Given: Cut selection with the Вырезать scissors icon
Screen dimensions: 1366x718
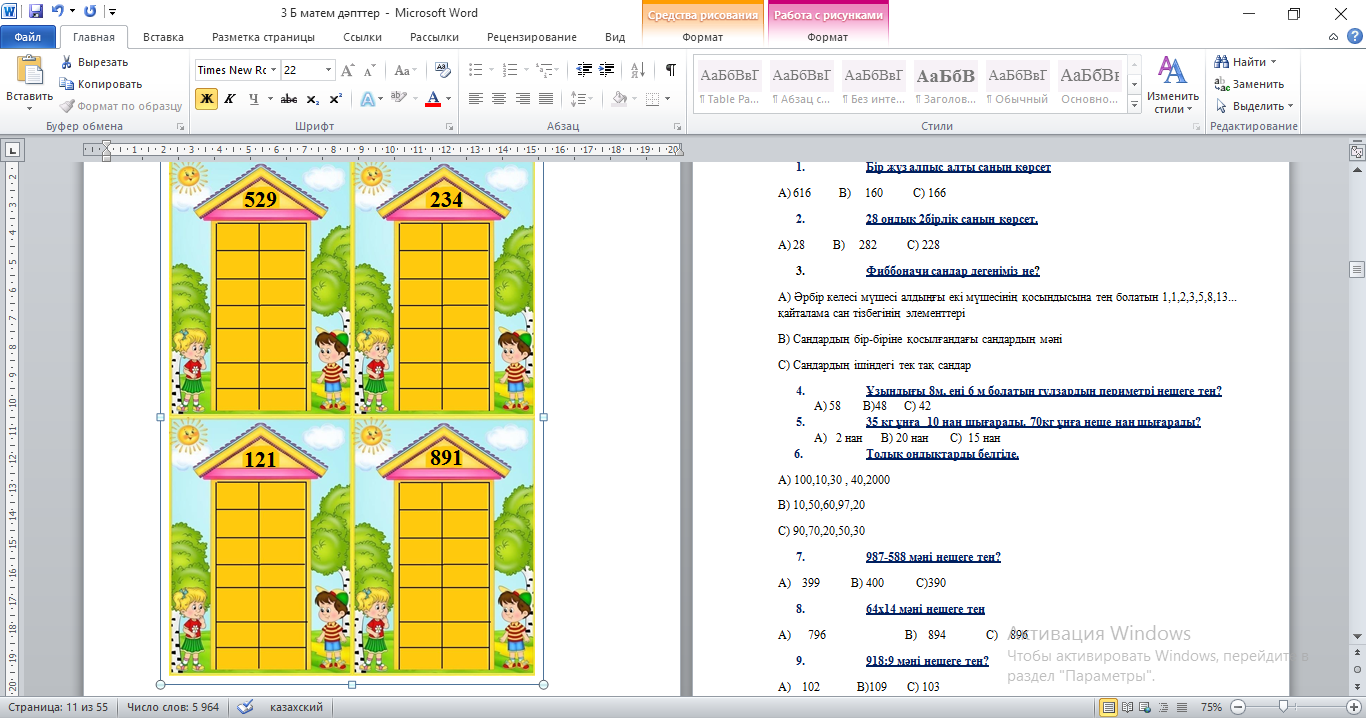Looking at the screenshot, I should point(67,62).
